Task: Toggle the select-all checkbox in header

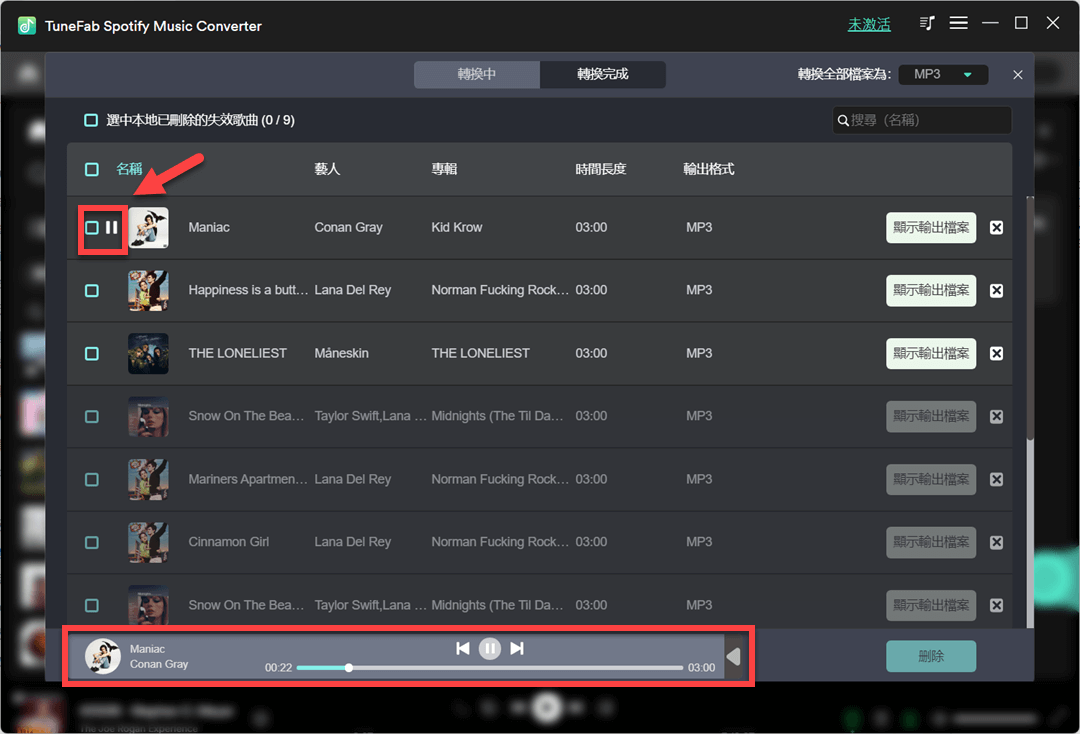Action: pos(92,169)
